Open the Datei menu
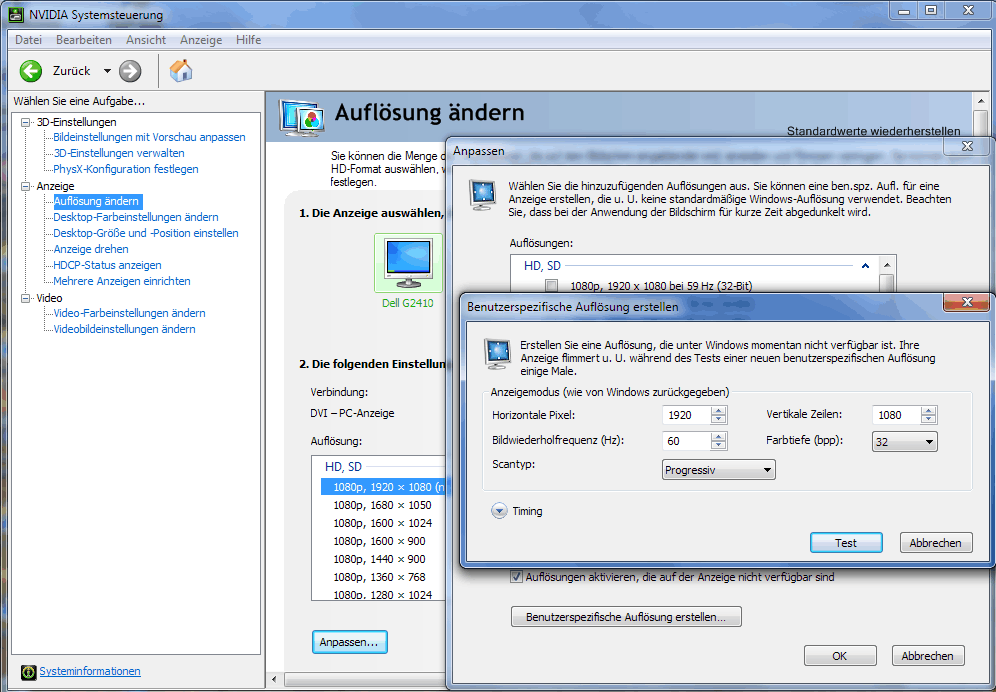This screenshot has height=692, width=996. click(x=29, y=39)
